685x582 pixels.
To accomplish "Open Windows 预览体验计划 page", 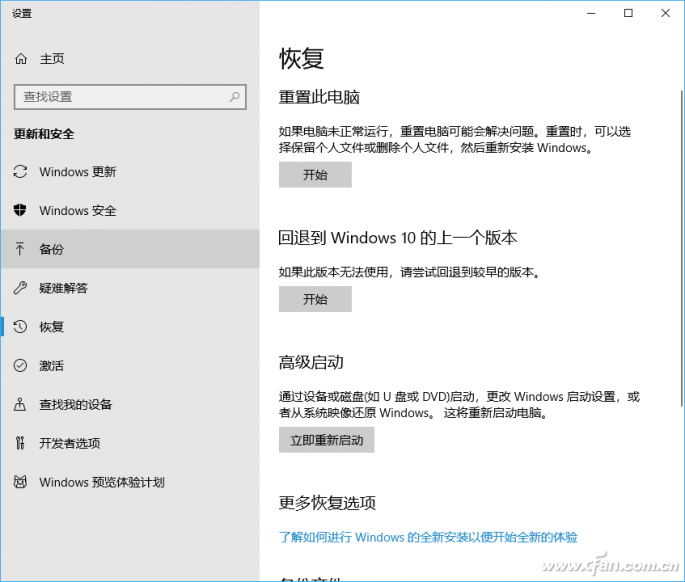I will click(130, 482).
